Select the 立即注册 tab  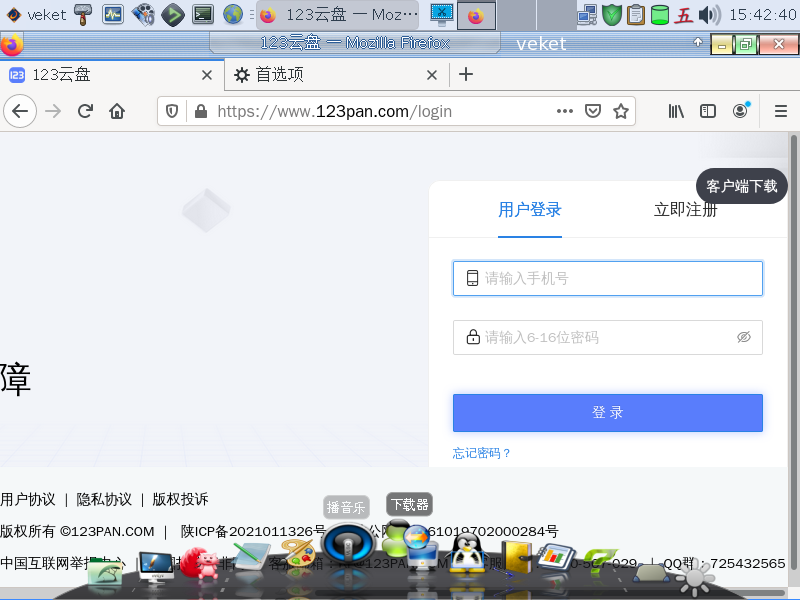[685, 210]
